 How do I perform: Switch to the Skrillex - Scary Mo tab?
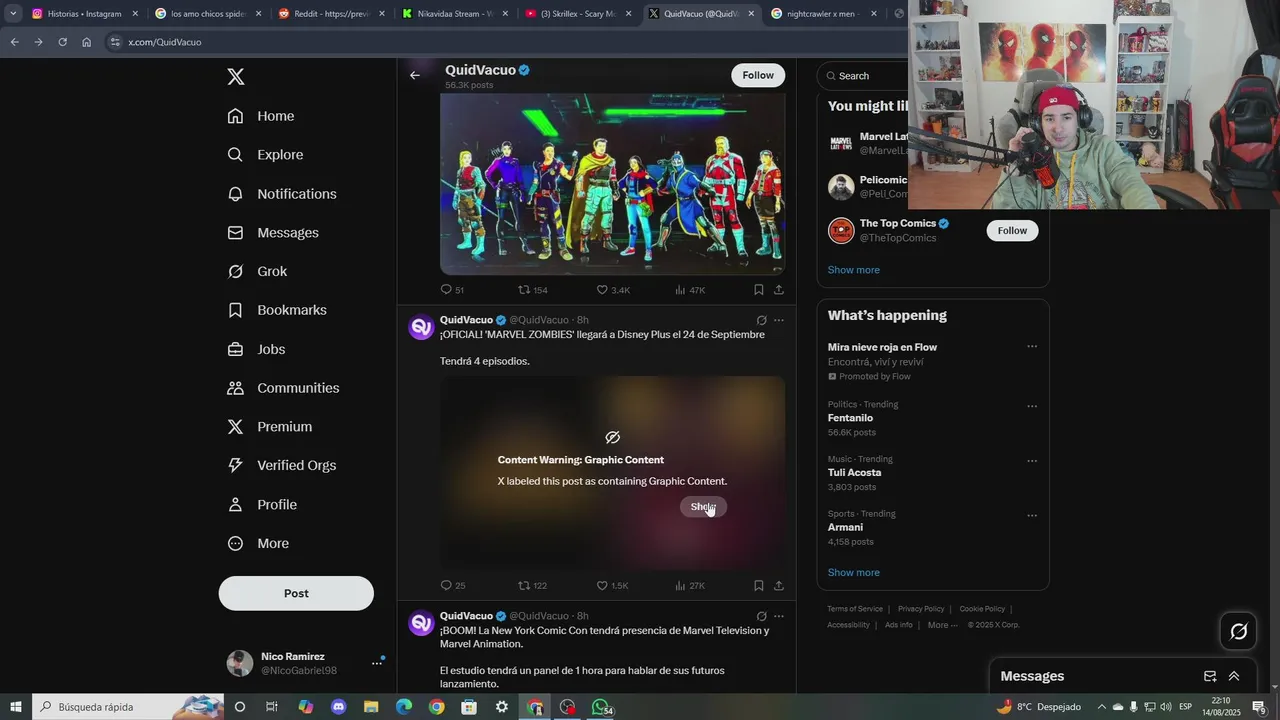[578, 14]
